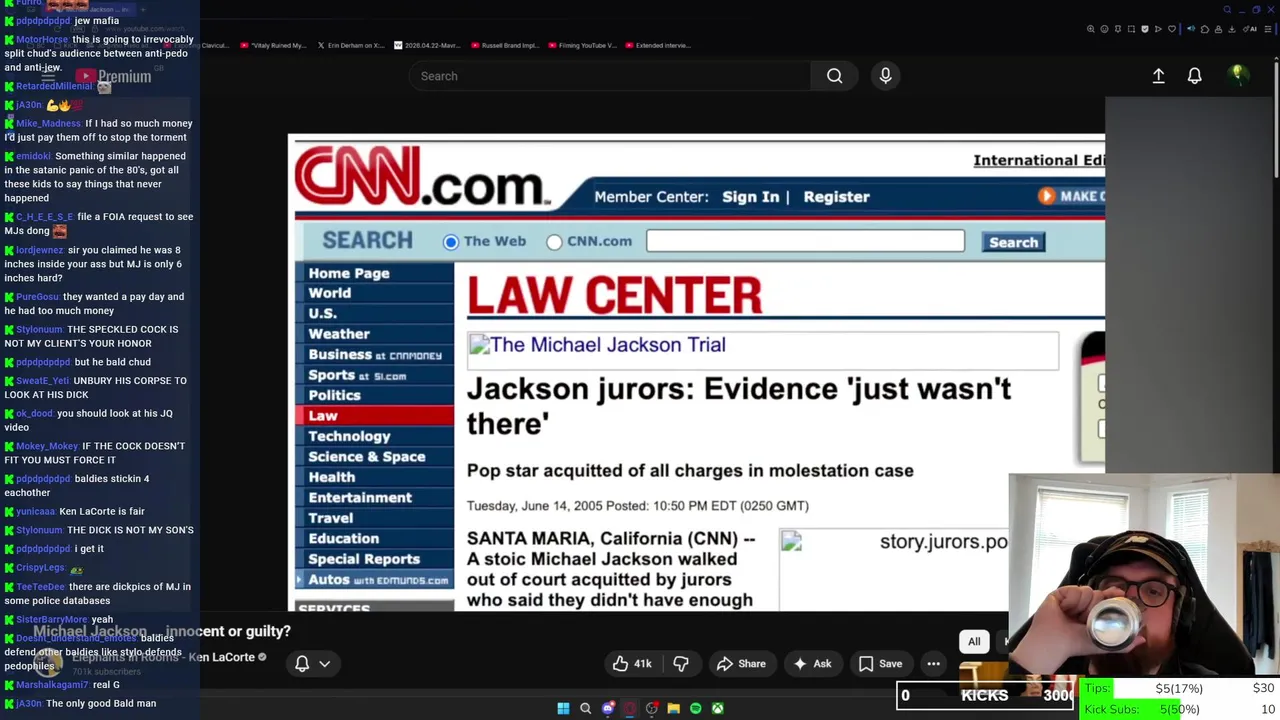Open 'Erin Derham on X' bookmark tab
The height and width of the screenshot is (720, 1280).
(349, 45)
